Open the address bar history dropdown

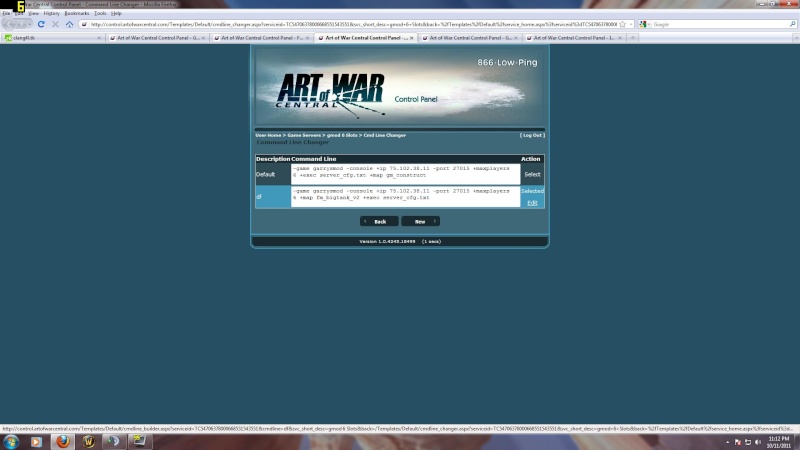[631, 24]
